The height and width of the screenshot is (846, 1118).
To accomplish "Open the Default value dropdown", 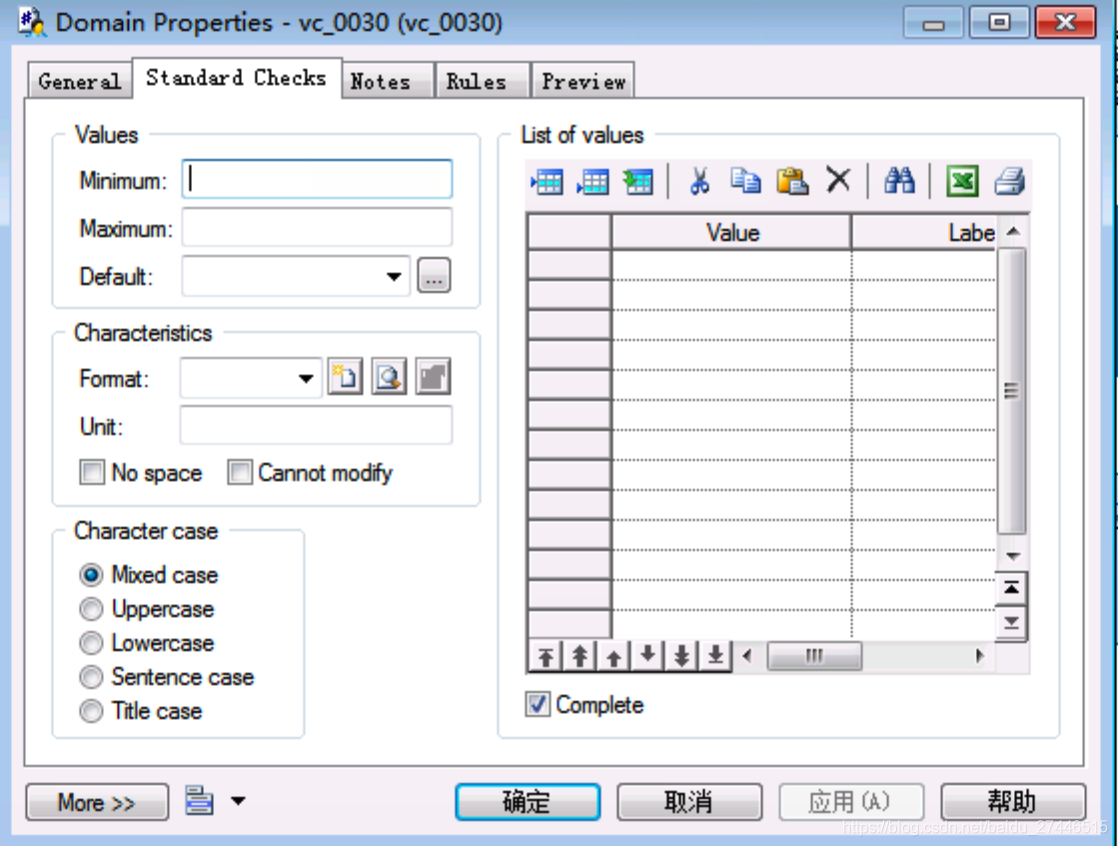I will point(394,277).
